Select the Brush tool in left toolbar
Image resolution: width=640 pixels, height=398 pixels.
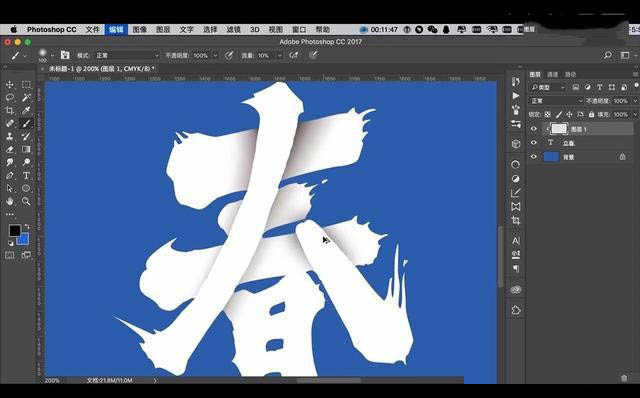click(x=26, y=123)
